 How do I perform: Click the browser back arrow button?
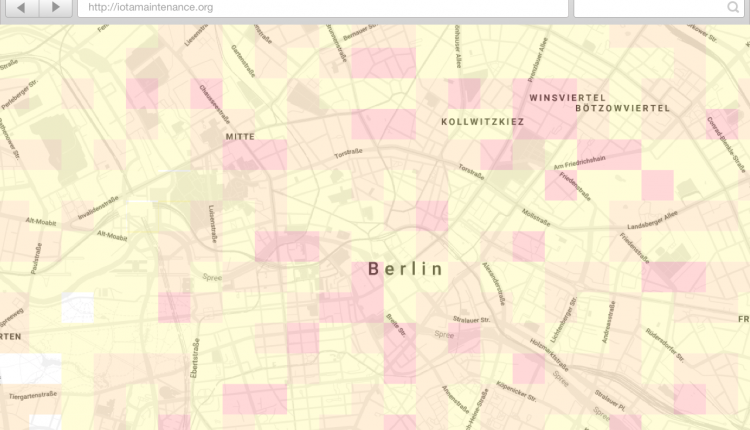click(22, 8)
